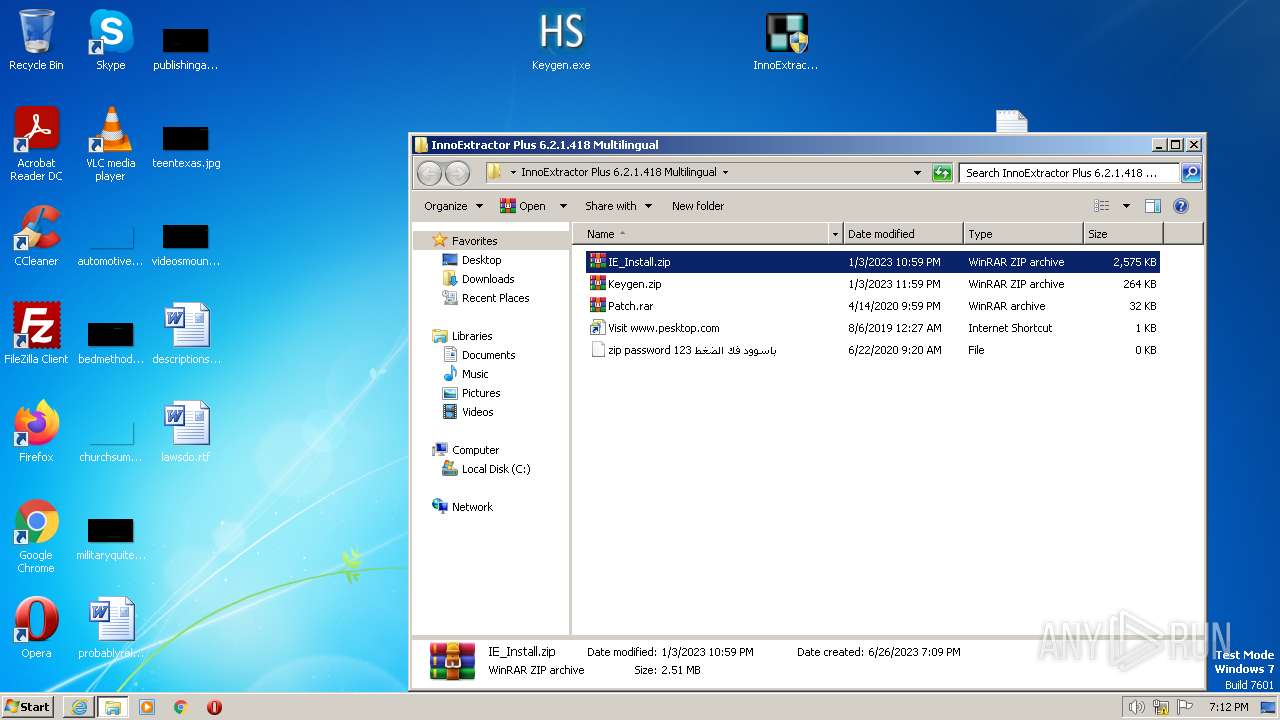Open the Recycle Bin desktop icon
Image resolution: width=1280 pixels, height=720 pixels.
coord(36,40)
